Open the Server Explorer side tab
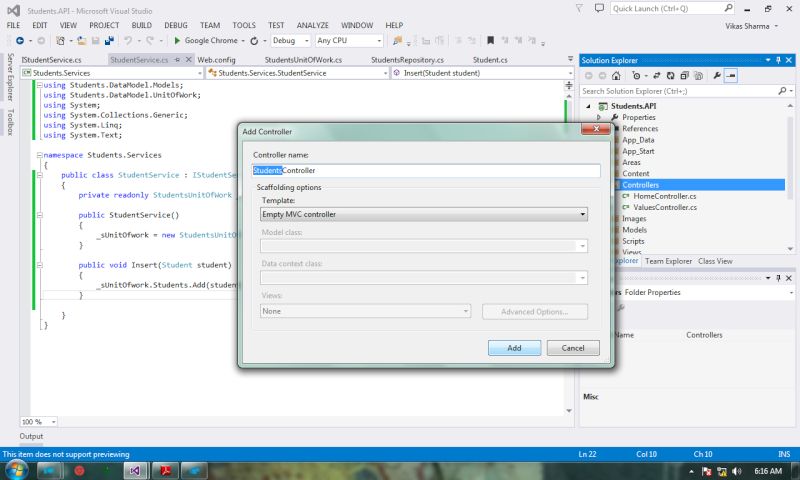This screenshot has height=480, width=800. [11, 77]
